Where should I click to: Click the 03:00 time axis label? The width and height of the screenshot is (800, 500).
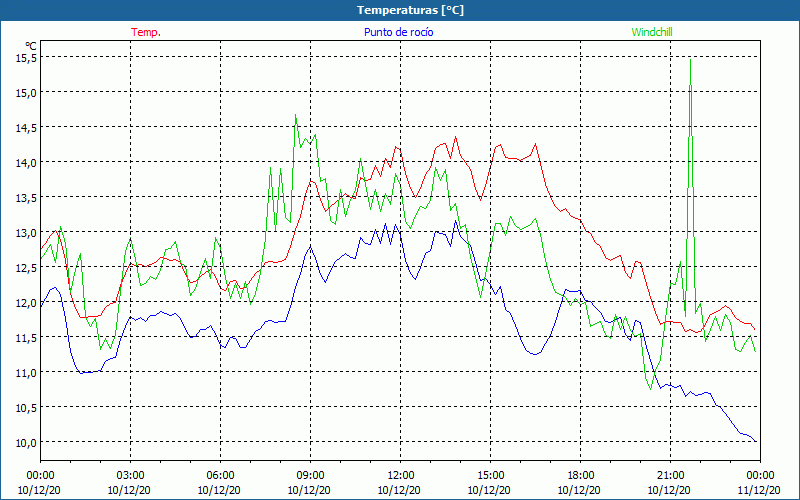tap(130, 476)
